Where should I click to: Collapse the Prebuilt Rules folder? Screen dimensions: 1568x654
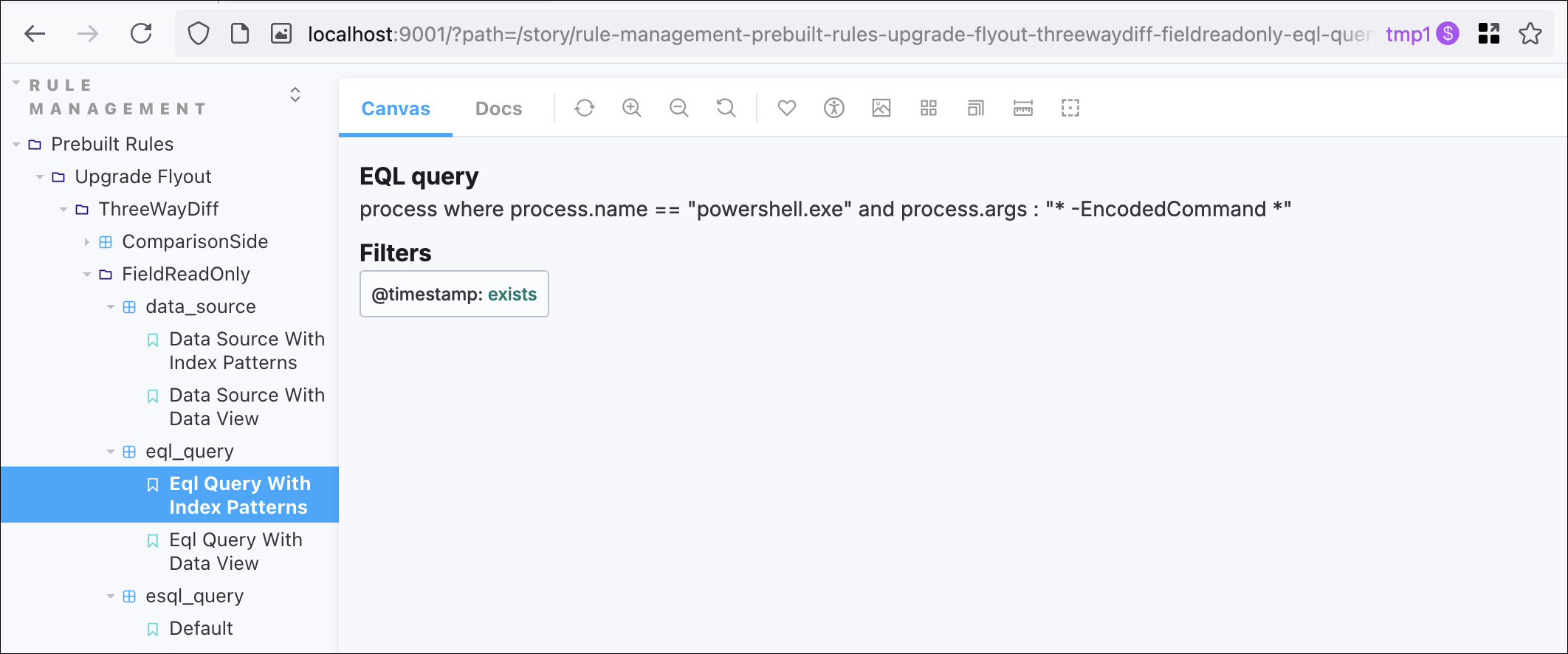click(112, 144)
